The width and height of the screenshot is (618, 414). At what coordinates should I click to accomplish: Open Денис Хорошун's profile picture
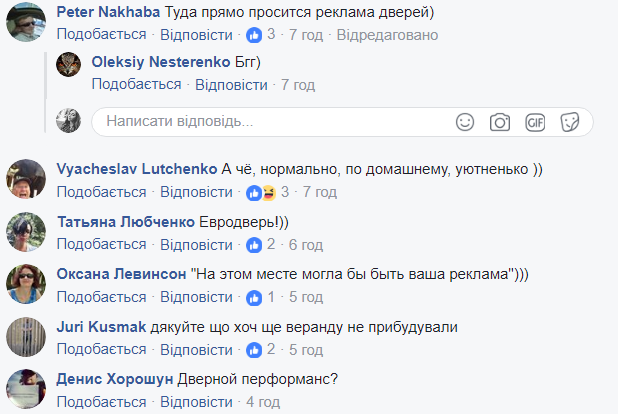coord(26,388)
